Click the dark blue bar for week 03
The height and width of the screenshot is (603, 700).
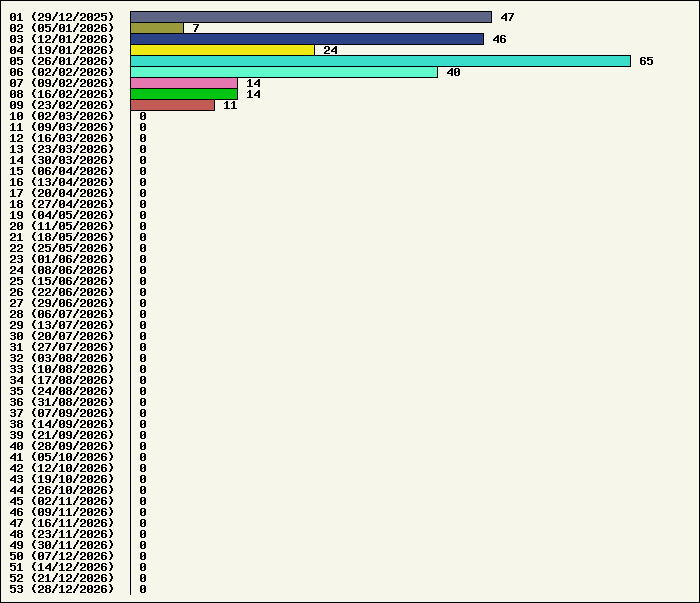(x=307, y=39)
